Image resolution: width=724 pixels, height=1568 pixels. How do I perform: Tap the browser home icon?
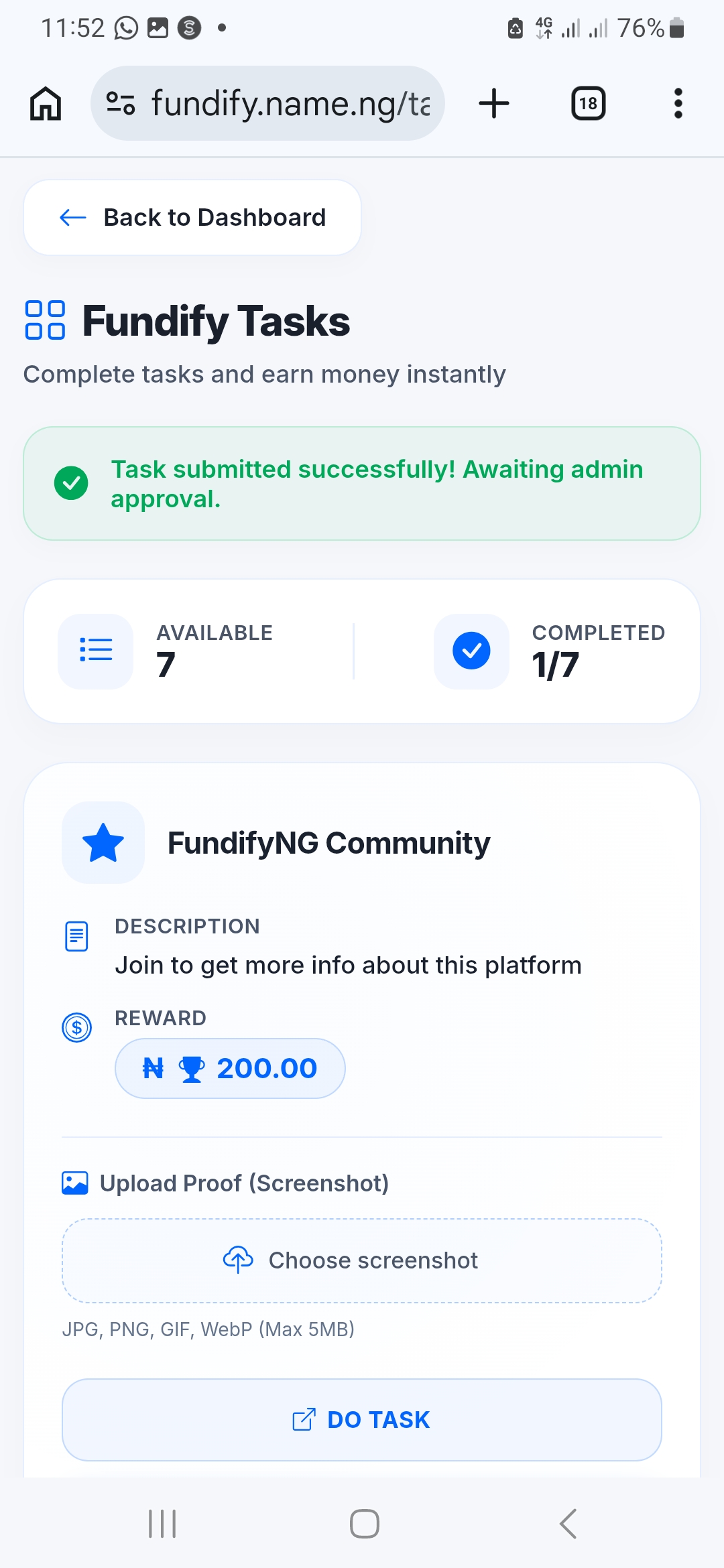46,104
